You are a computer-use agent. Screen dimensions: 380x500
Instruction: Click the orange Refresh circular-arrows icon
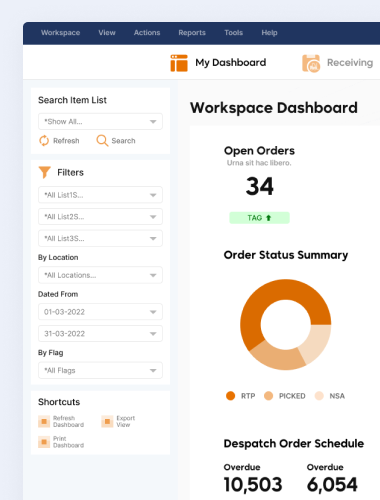coord(44,141)
